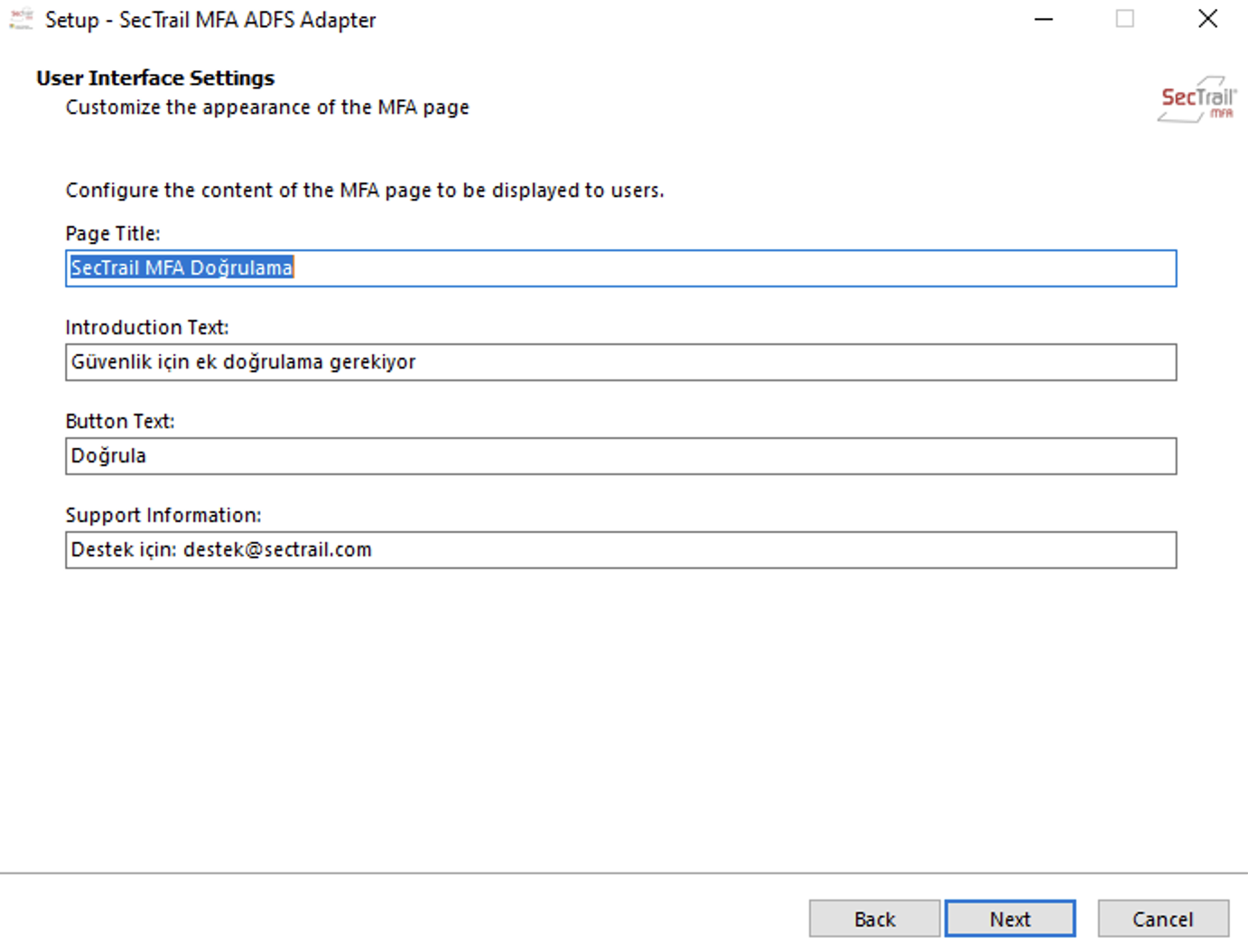Go back to the previous setup step
Viewport: 1248px width, 952px height.
[874, 919]
